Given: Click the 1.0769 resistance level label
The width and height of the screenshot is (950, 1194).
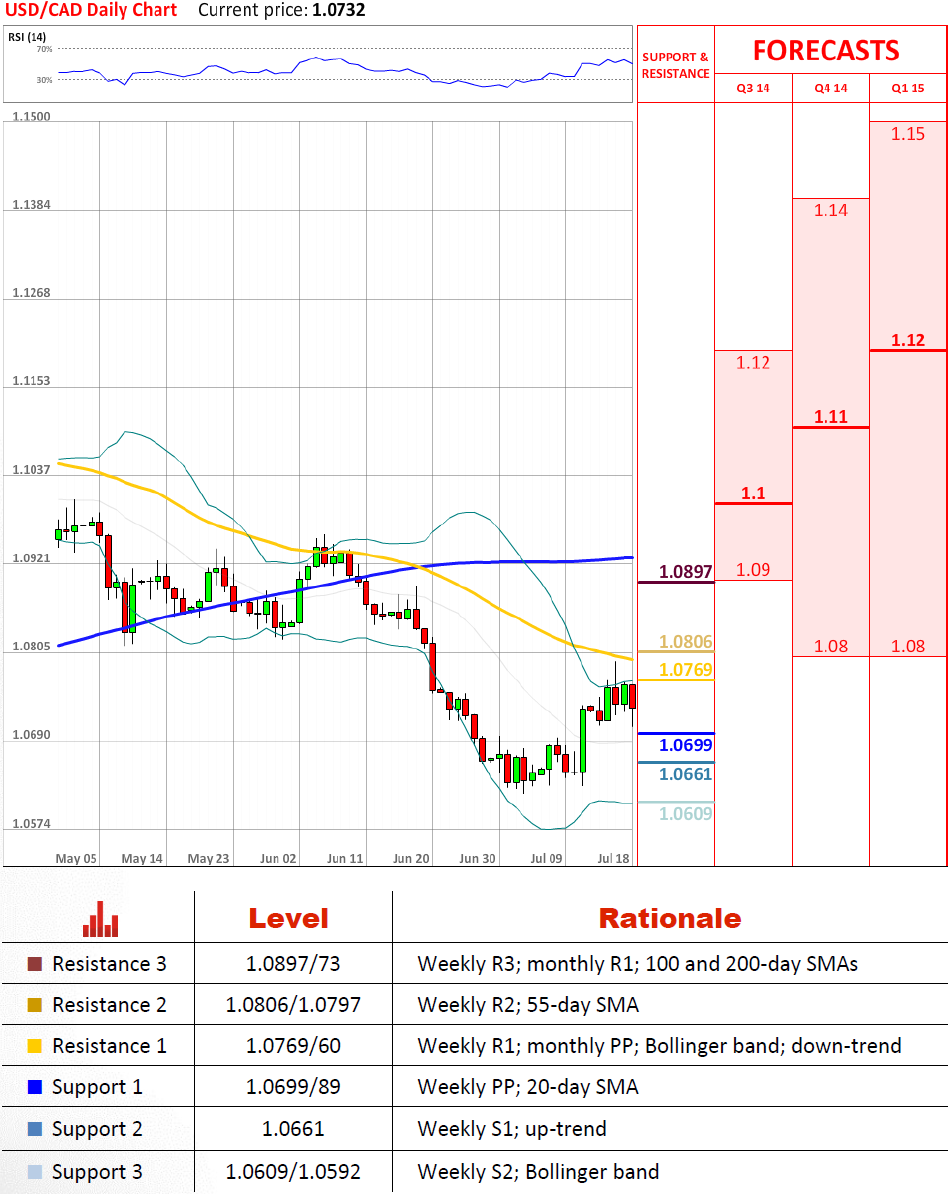Looking at the screenshot, I should (685, 670).
